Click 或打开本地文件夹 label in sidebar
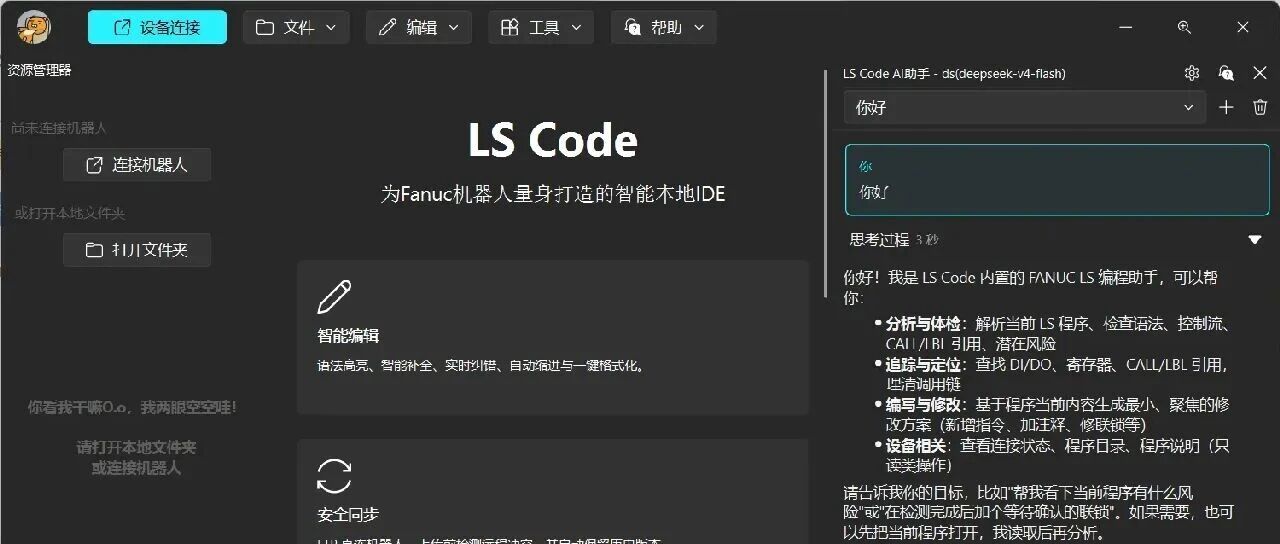Screen dimensions: 1280x544 click(x=69, y=213)
